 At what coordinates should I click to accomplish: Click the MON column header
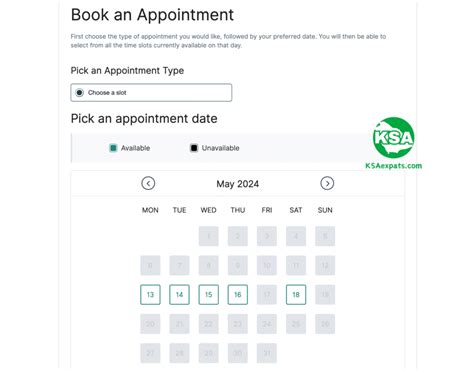tap(150, 210)
